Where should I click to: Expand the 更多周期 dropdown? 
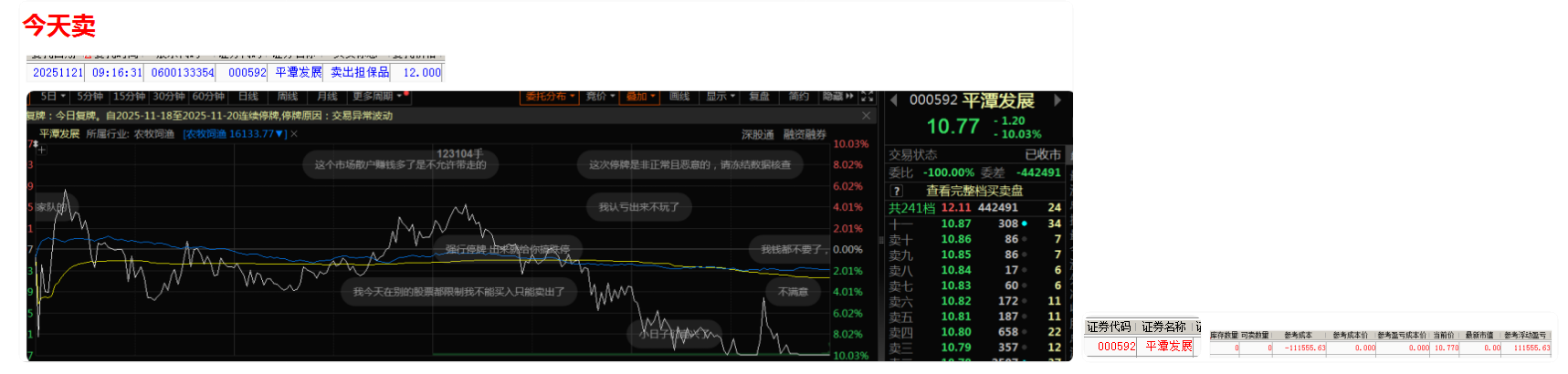coord(378,97)
